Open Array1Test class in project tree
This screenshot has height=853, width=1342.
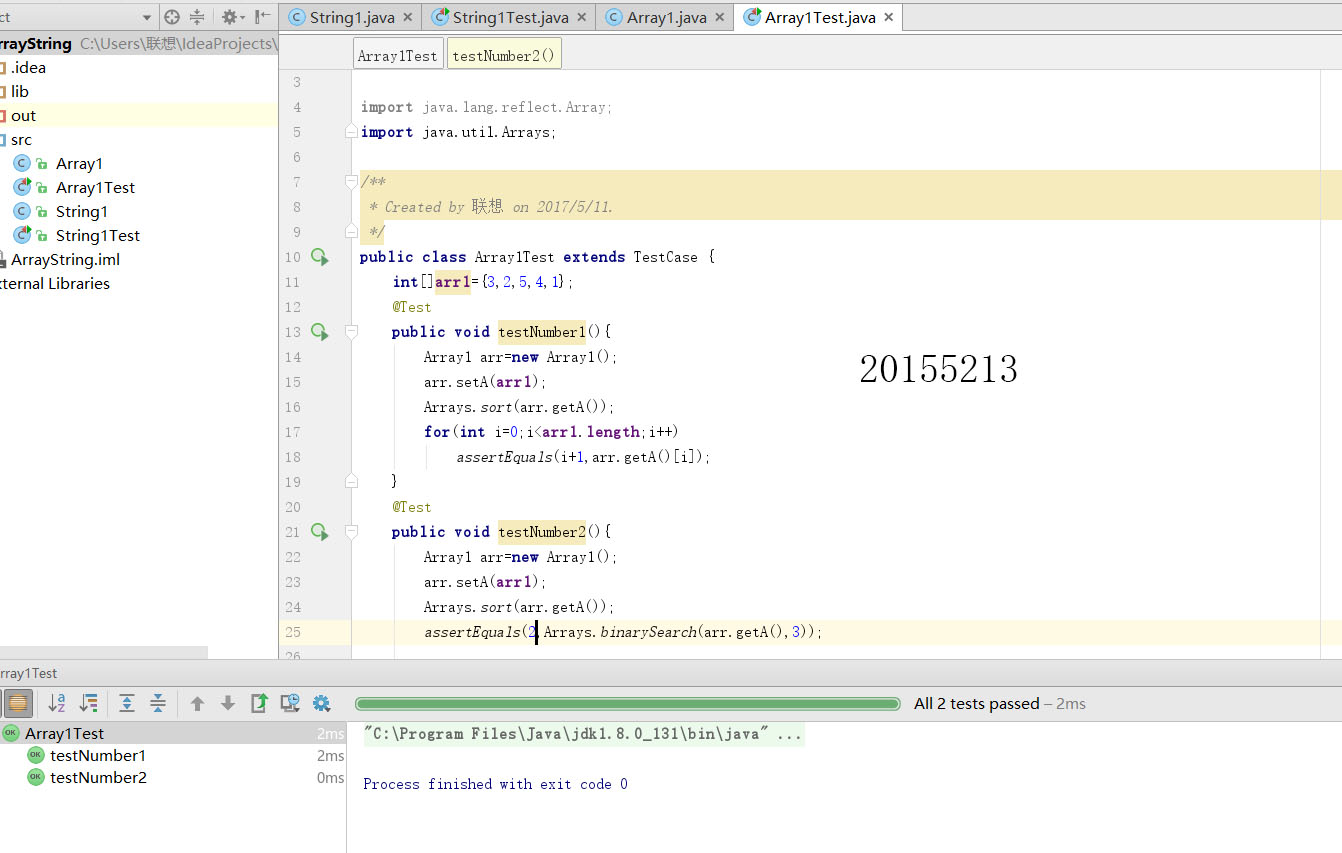tap(95, 188)
